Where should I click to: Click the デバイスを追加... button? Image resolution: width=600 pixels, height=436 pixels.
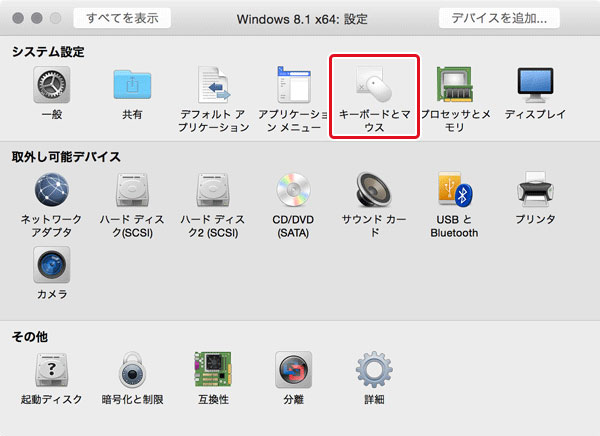(499, 18)
